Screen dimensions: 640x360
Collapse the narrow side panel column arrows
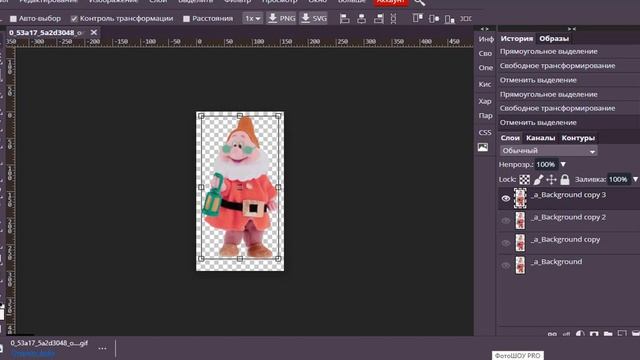pos(484,29)
